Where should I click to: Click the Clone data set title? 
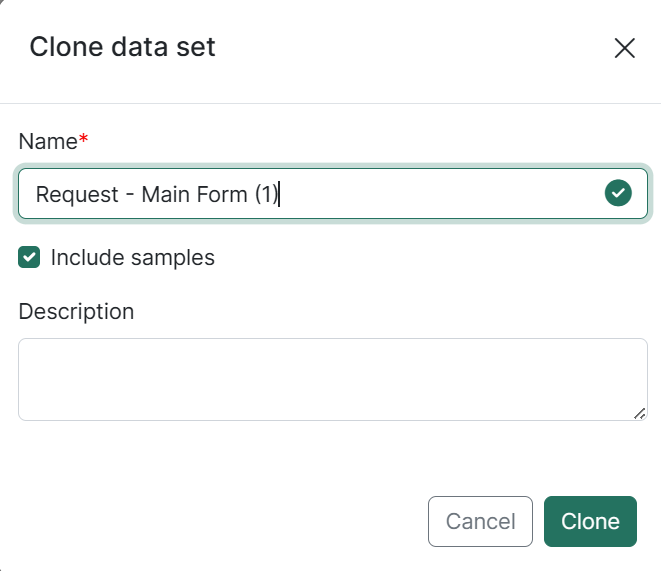pyautogui.click(x=122, y=47)
